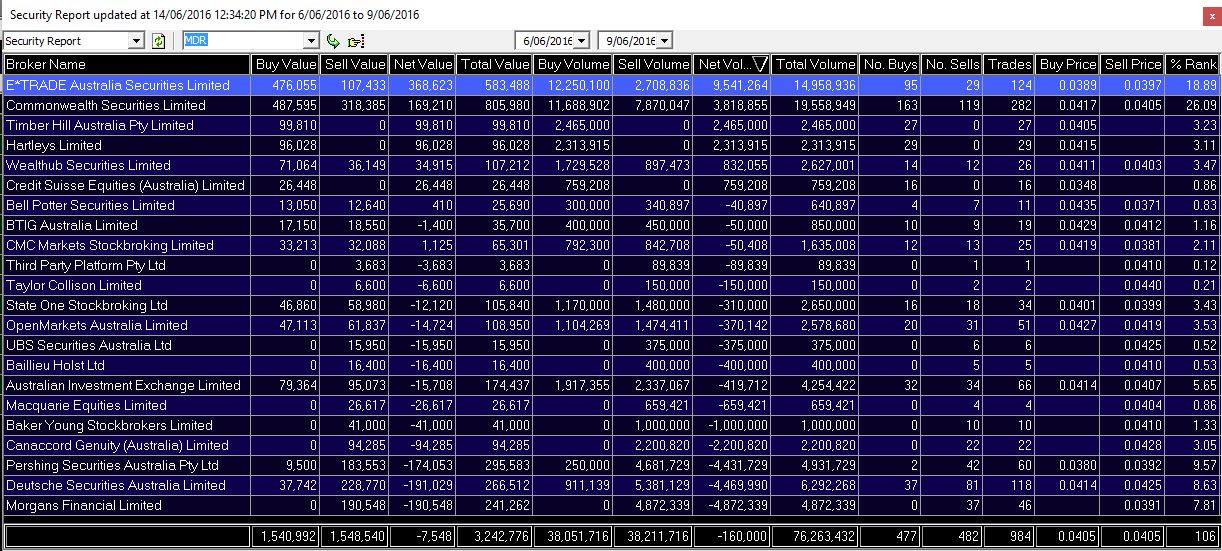1222x551 pixels.
Task: Click Wealthhub net value 34,915
Action: pyautogui.click(x=434, y=165)
